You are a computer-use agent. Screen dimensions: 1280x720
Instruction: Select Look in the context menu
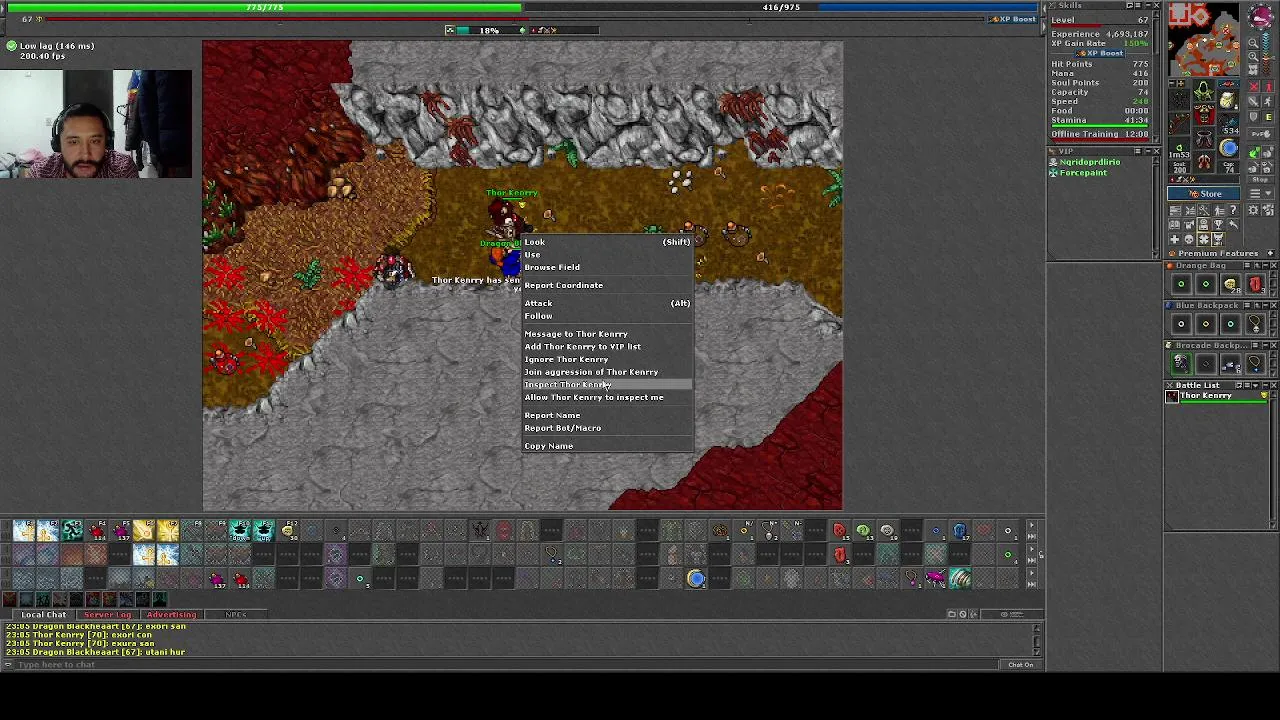[x=535, y=242]
